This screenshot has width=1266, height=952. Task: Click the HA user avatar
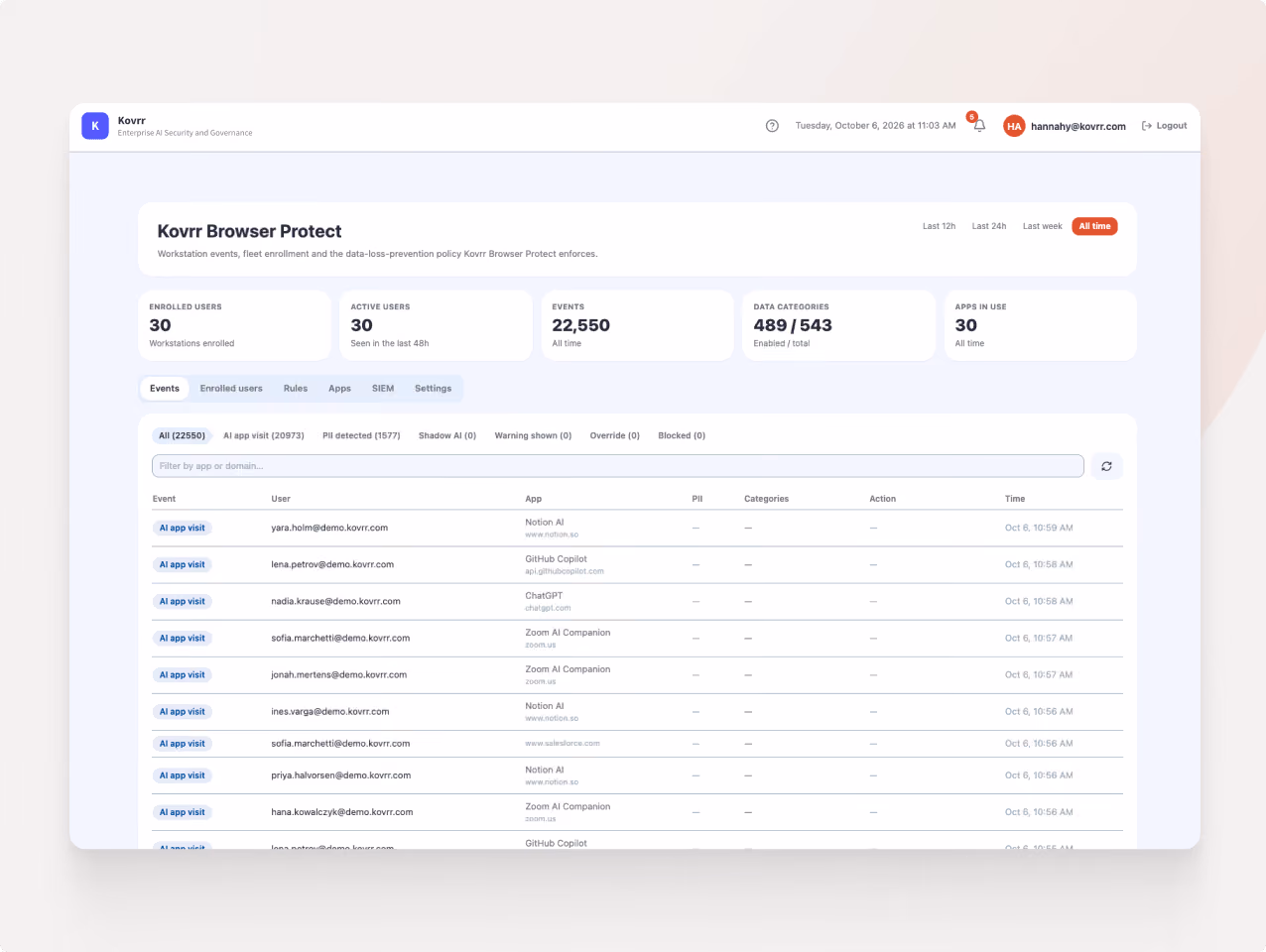(x=1014, y=126)
